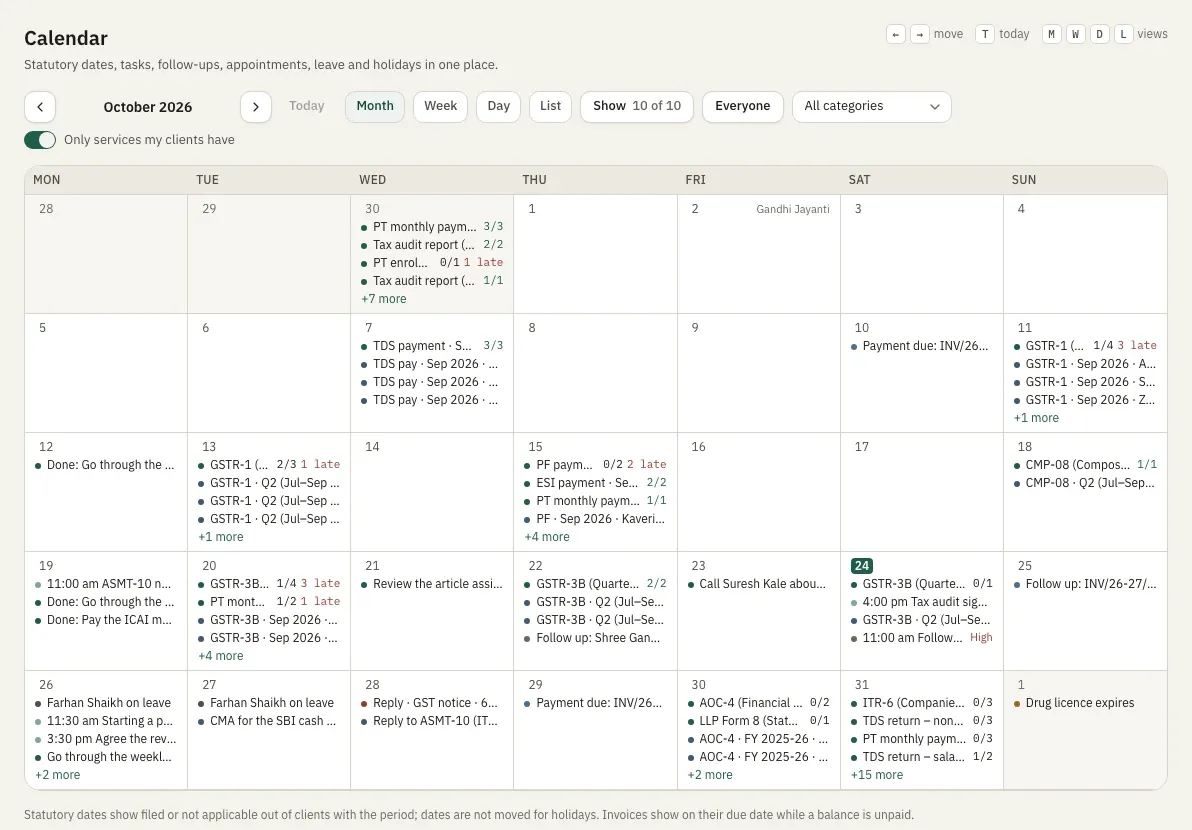1192x830 pixels.
Task: Expand +2 more on October 26
Action: click(x=58, y=775)
